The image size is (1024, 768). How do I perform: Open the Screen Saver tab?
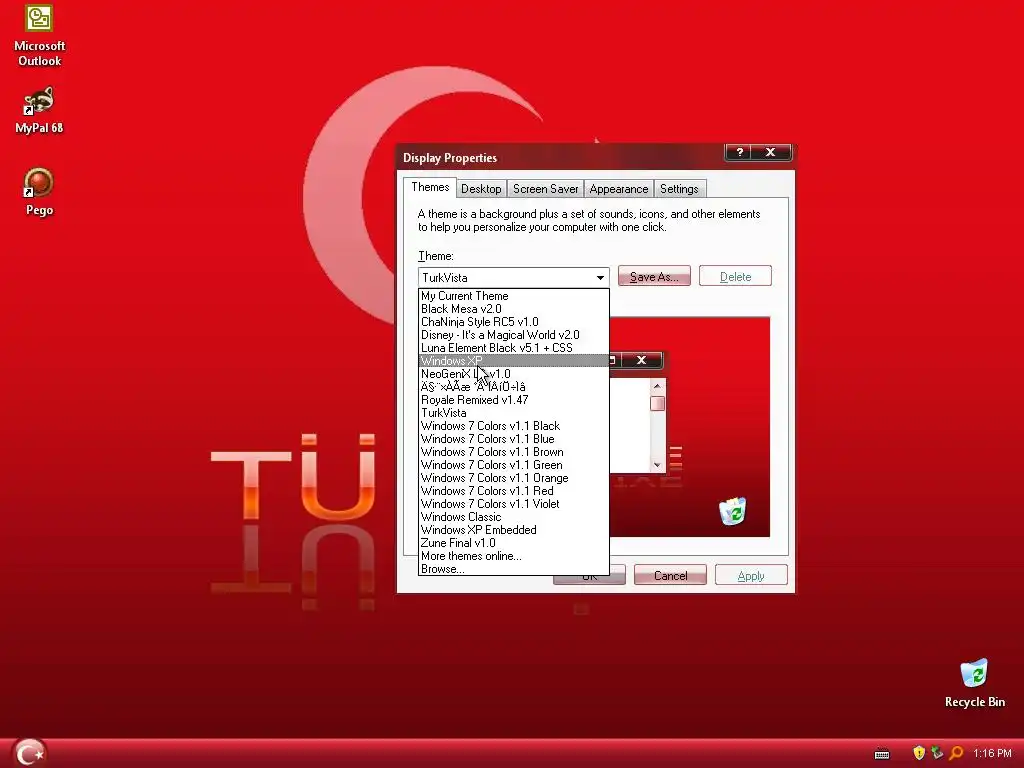(x=545, y=189)
